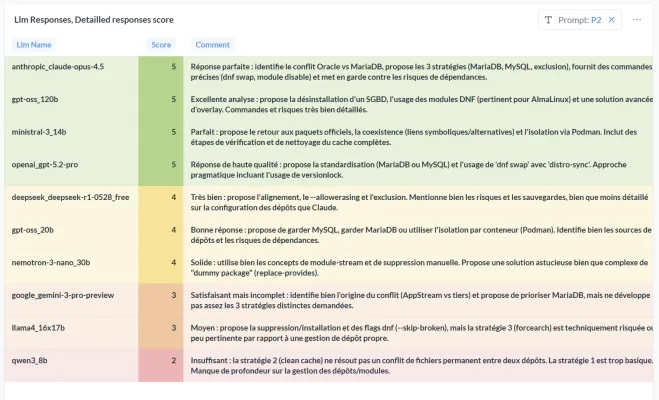Click the nemotron-3-nano_30b name cell

tap(51, 263)
